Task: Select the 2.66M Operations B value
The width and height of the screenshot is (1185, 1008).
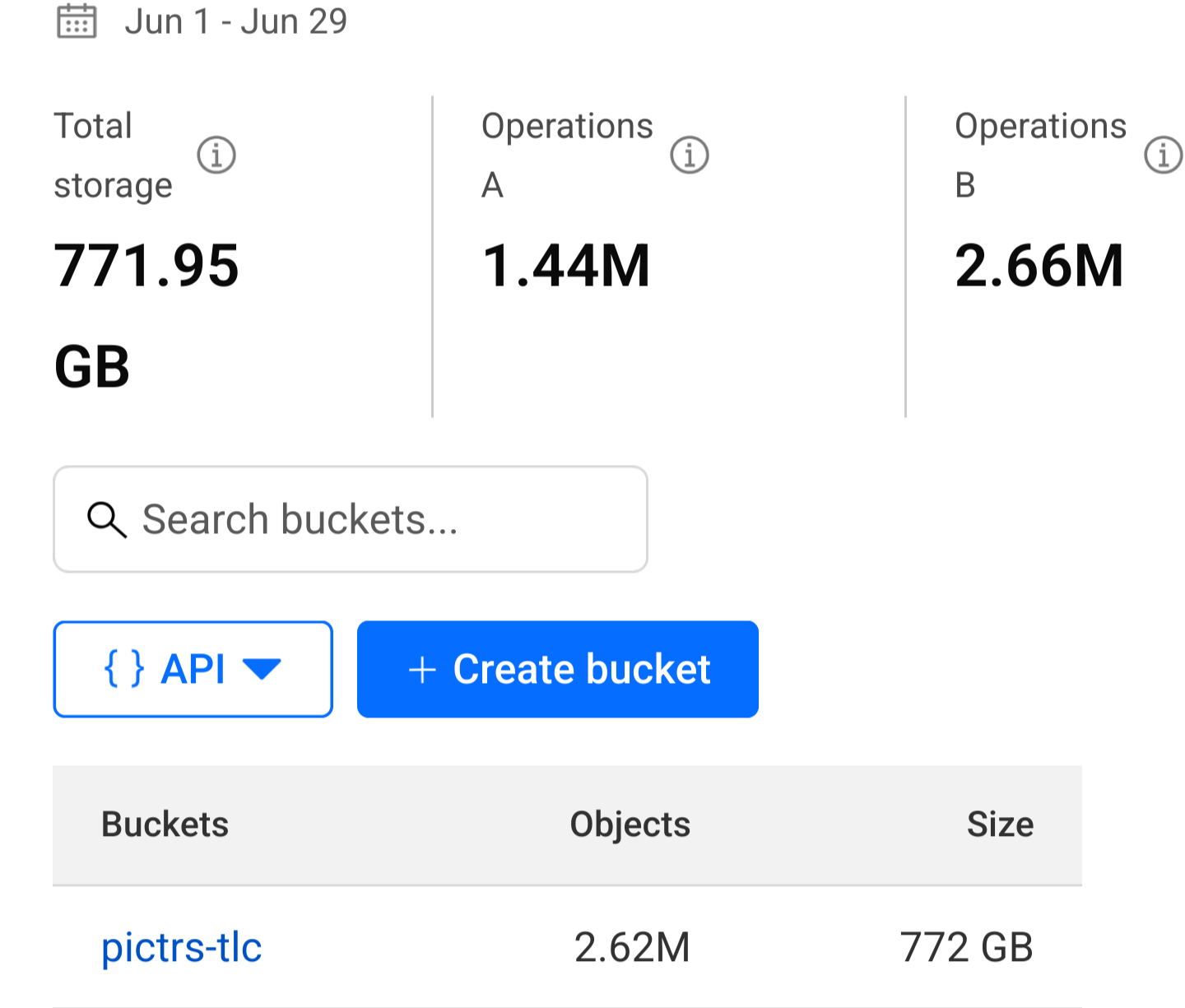Action: (x=1039, y=266)
